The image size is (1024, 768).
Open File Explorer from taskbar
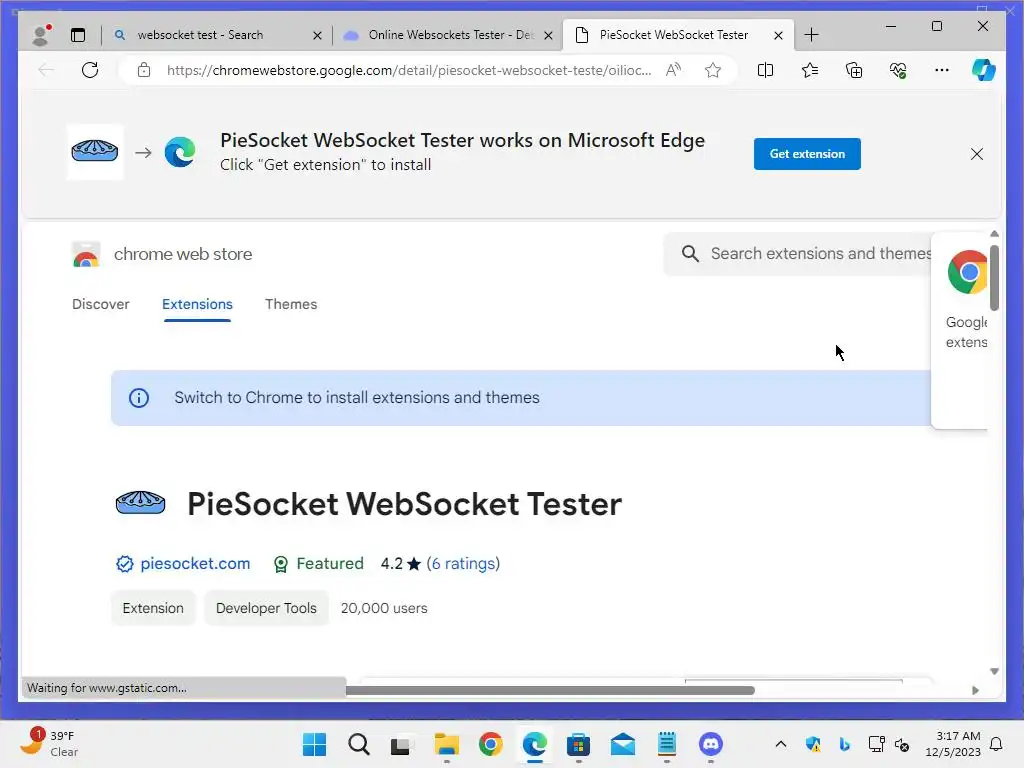tap(447, 744)
